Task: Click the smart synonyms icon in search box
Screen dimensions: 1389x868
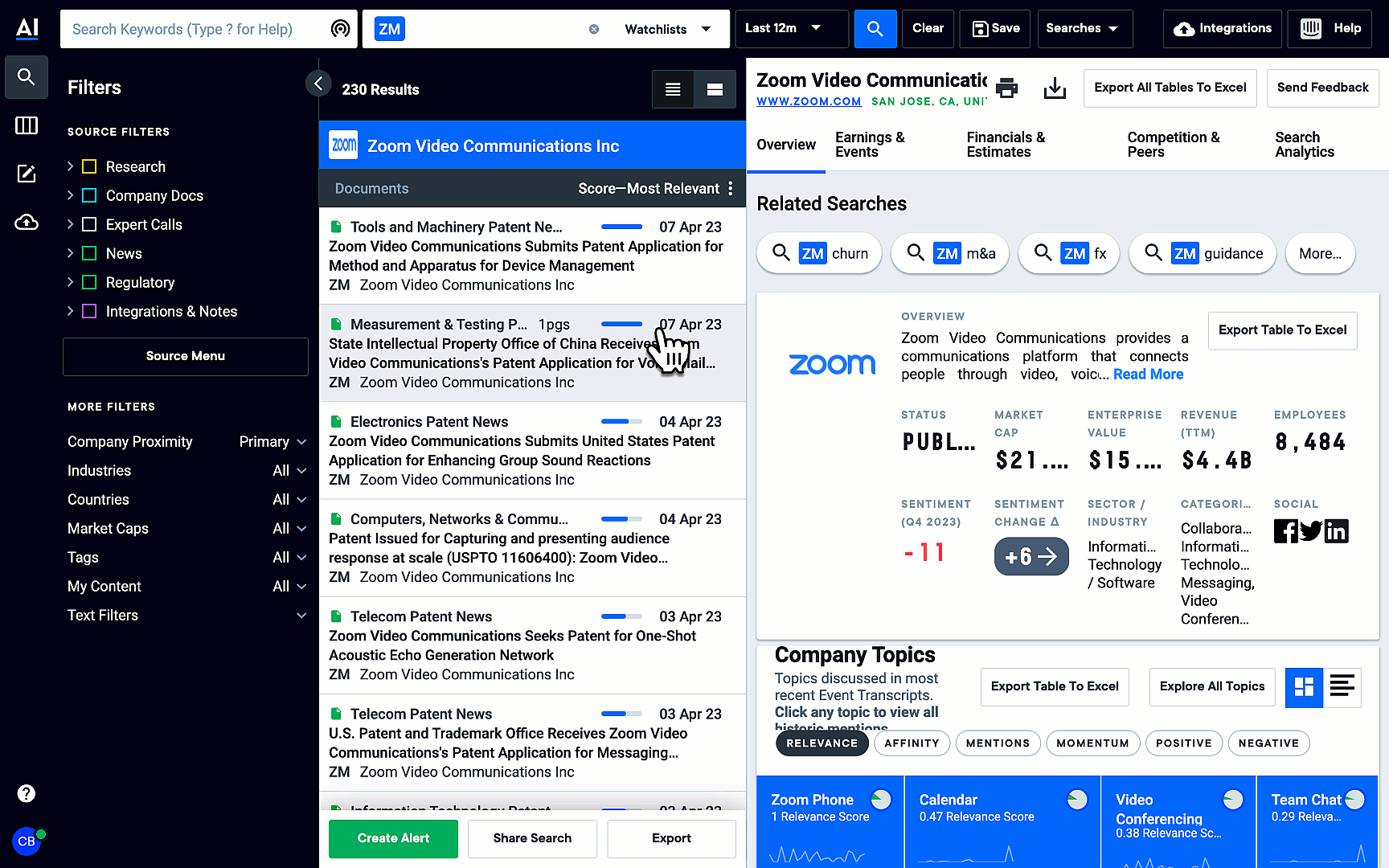Action: 341,29
